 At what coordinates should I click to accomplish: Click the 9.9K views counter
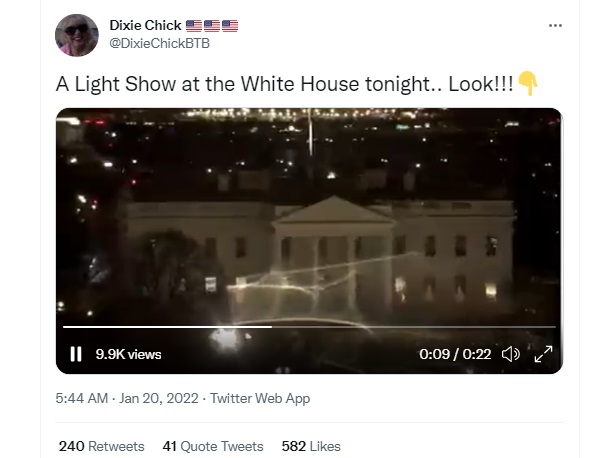pyautogui.click(x=129, y=354)
